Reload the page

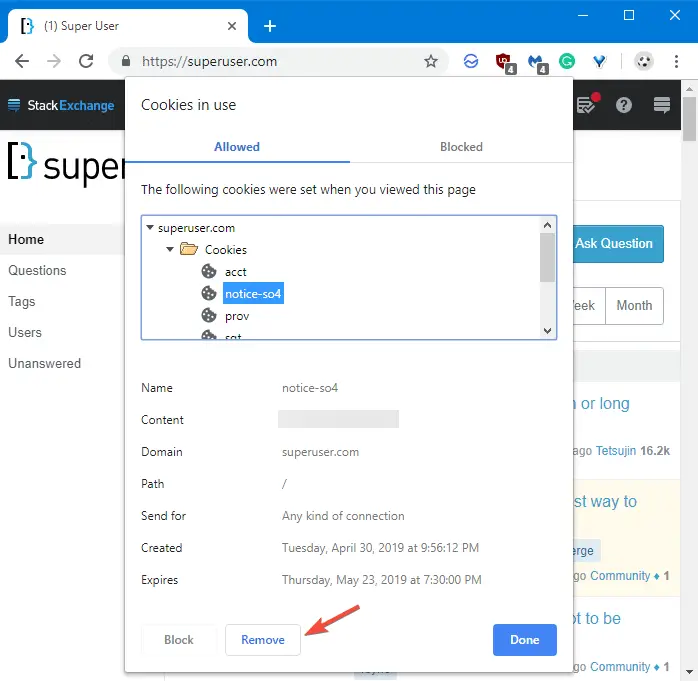click(86, 61)
